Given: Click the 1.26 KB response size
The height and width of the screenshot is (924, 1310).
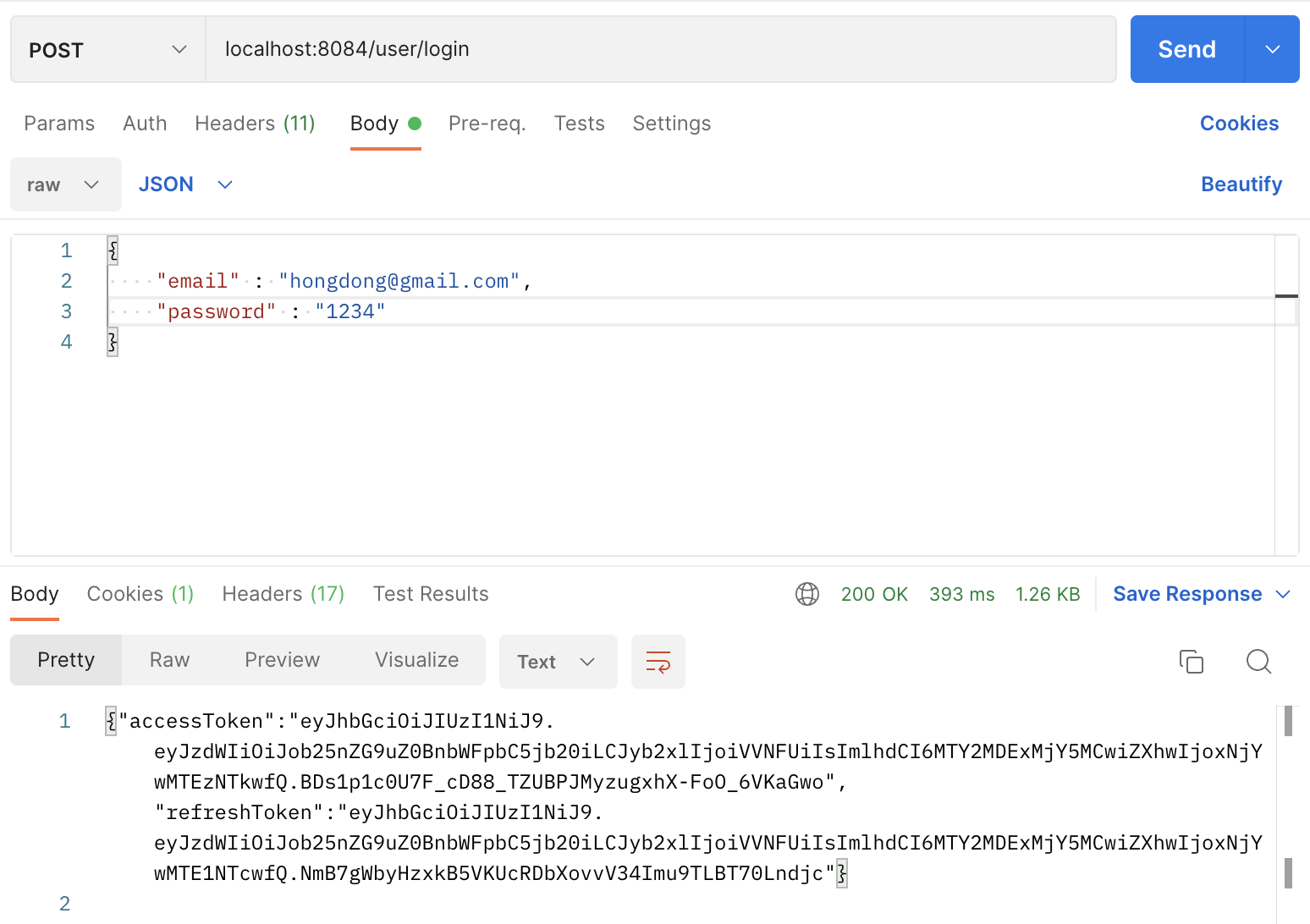Looking at the screenshot, I should click(x=1048, y=594).
